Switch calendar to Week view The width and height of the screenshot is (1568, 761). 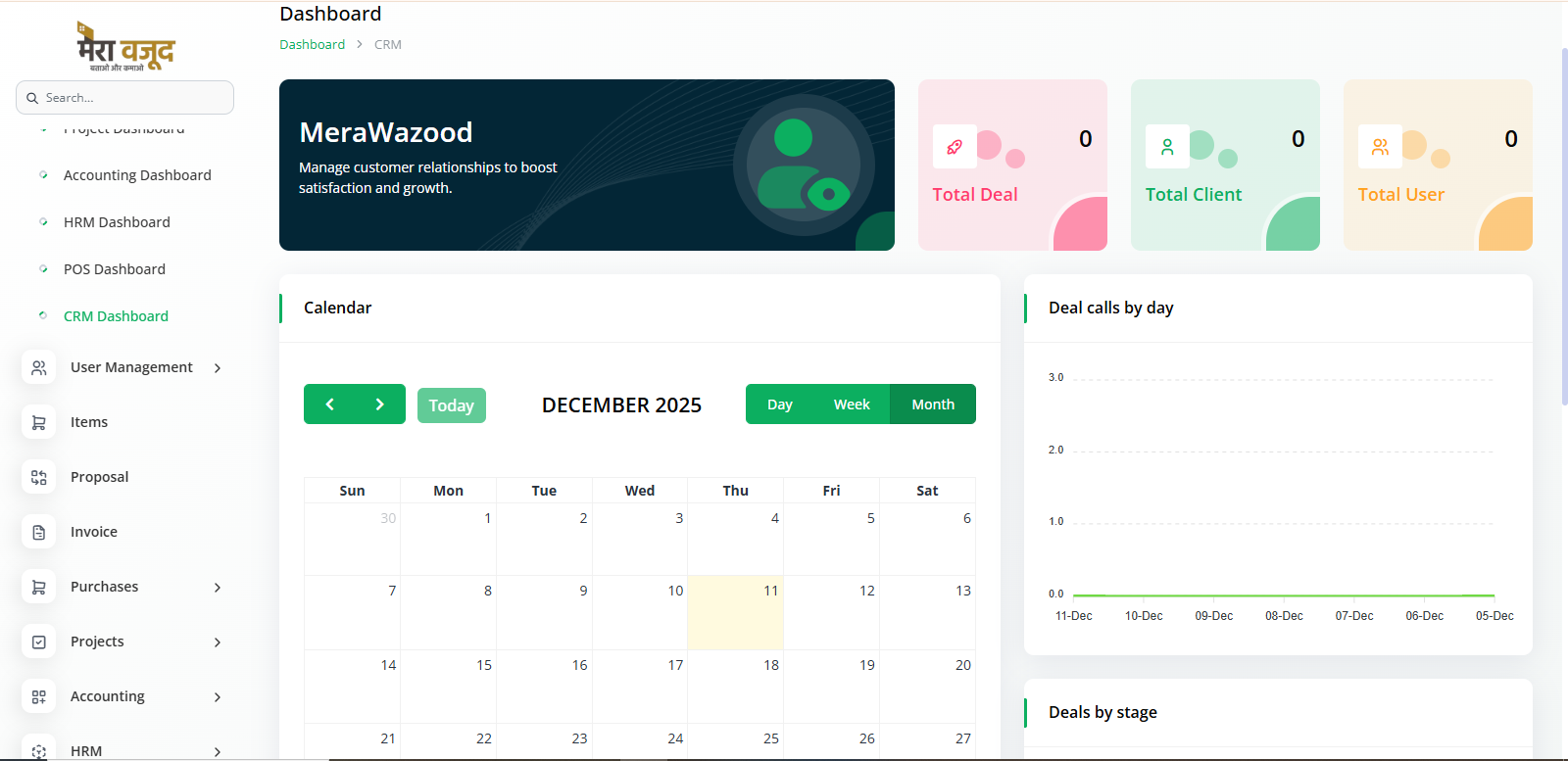(x=851, y=404)
